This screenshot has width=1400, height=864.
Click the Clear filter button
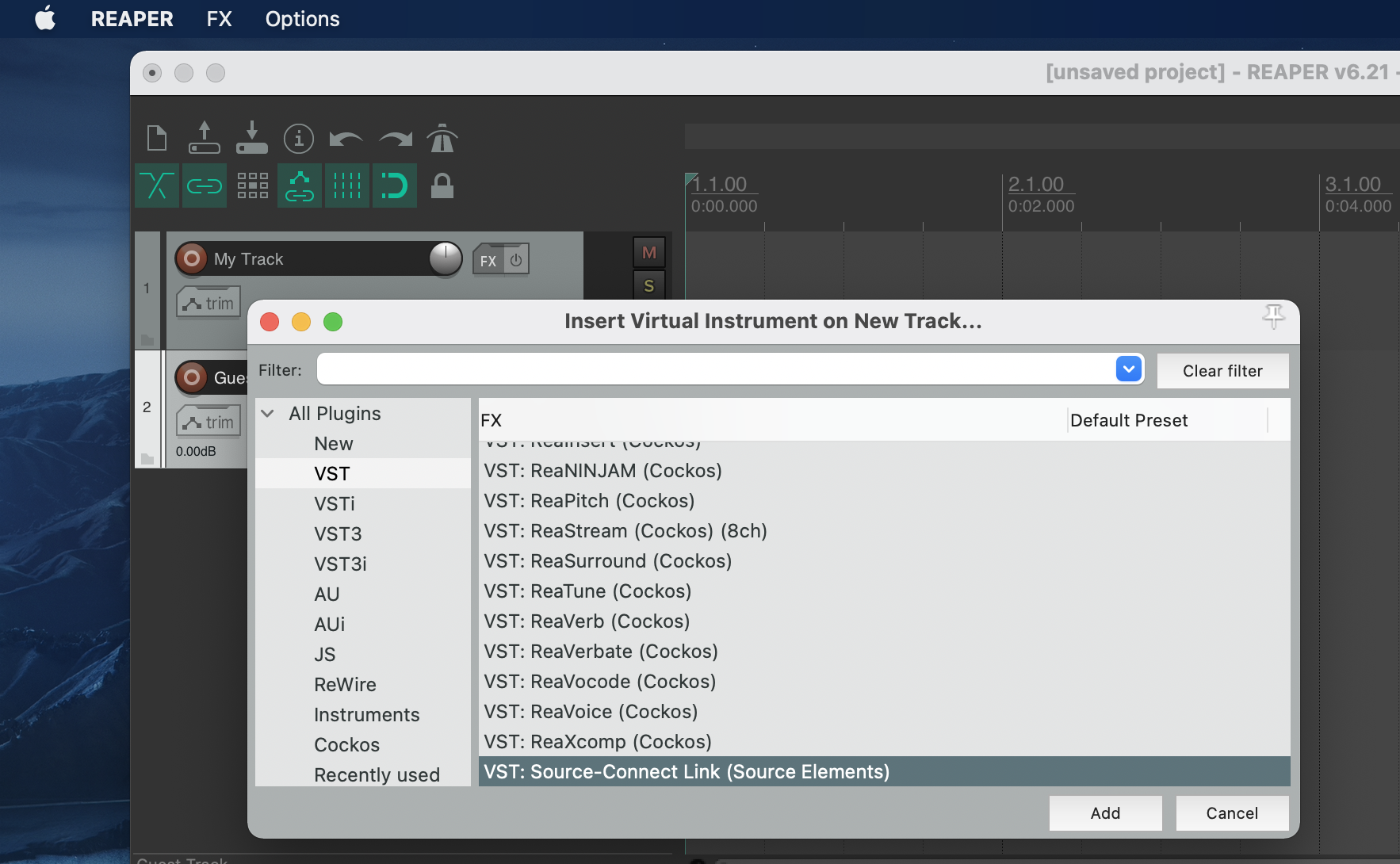coord(1222,371)
